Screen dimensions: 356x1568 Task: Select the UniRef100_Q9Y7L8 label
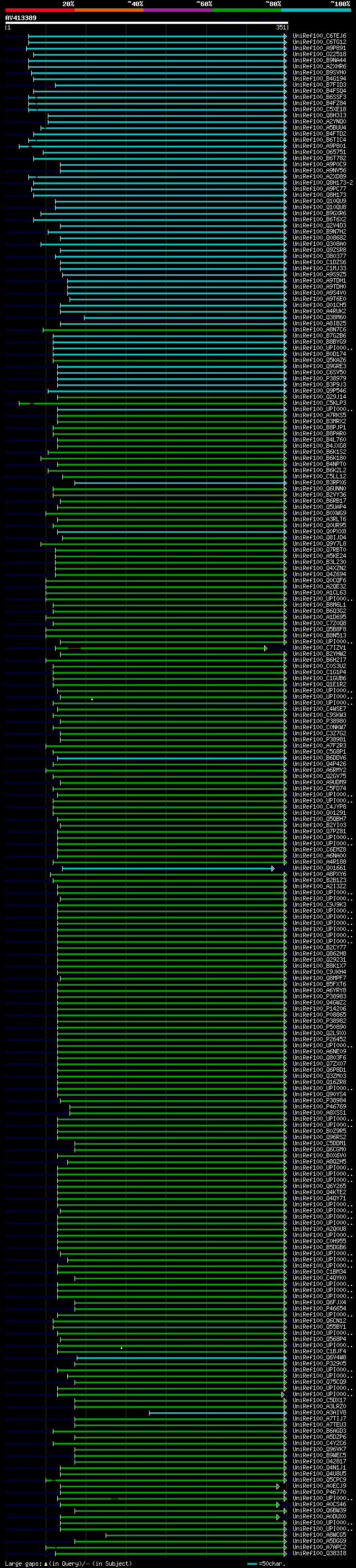[x=319, y=543]
